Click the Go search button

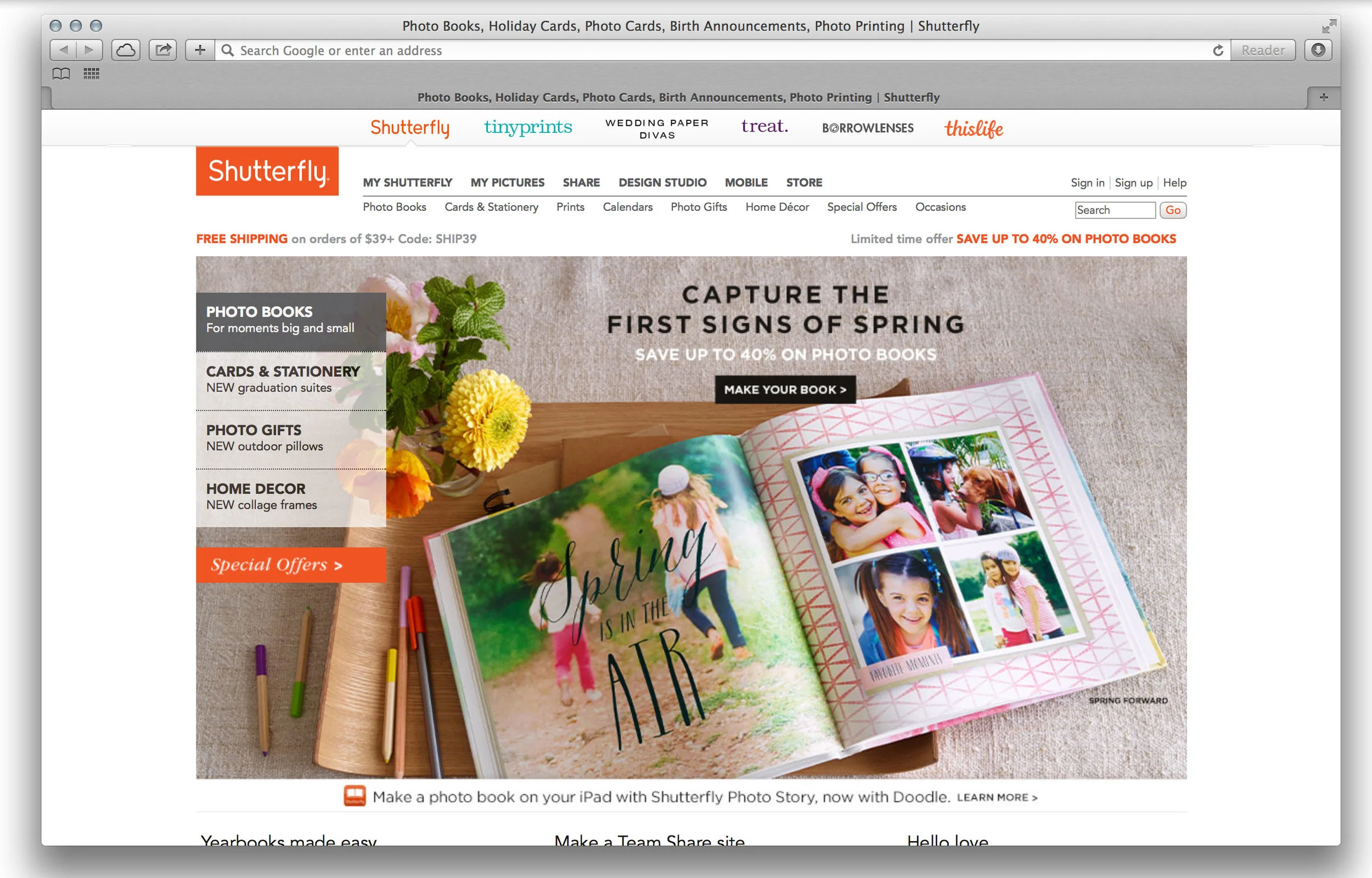[1173, 210]
